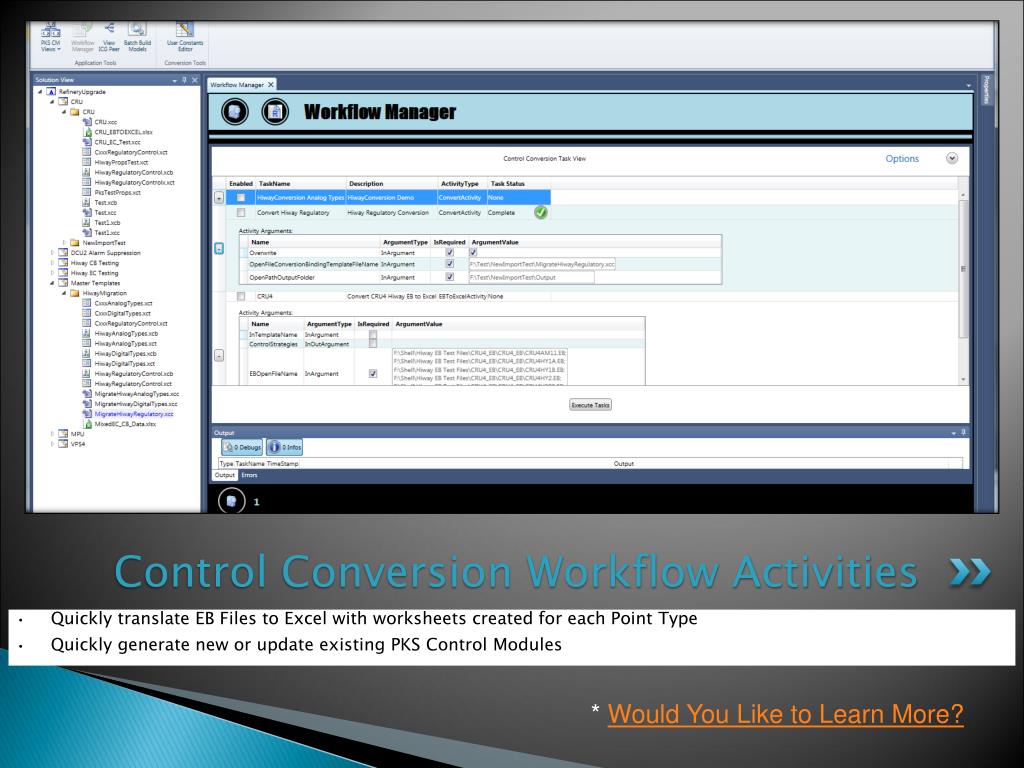
Task: Expand the DCU2 Alarm Suppression node
Action: [x=52, y=253]
